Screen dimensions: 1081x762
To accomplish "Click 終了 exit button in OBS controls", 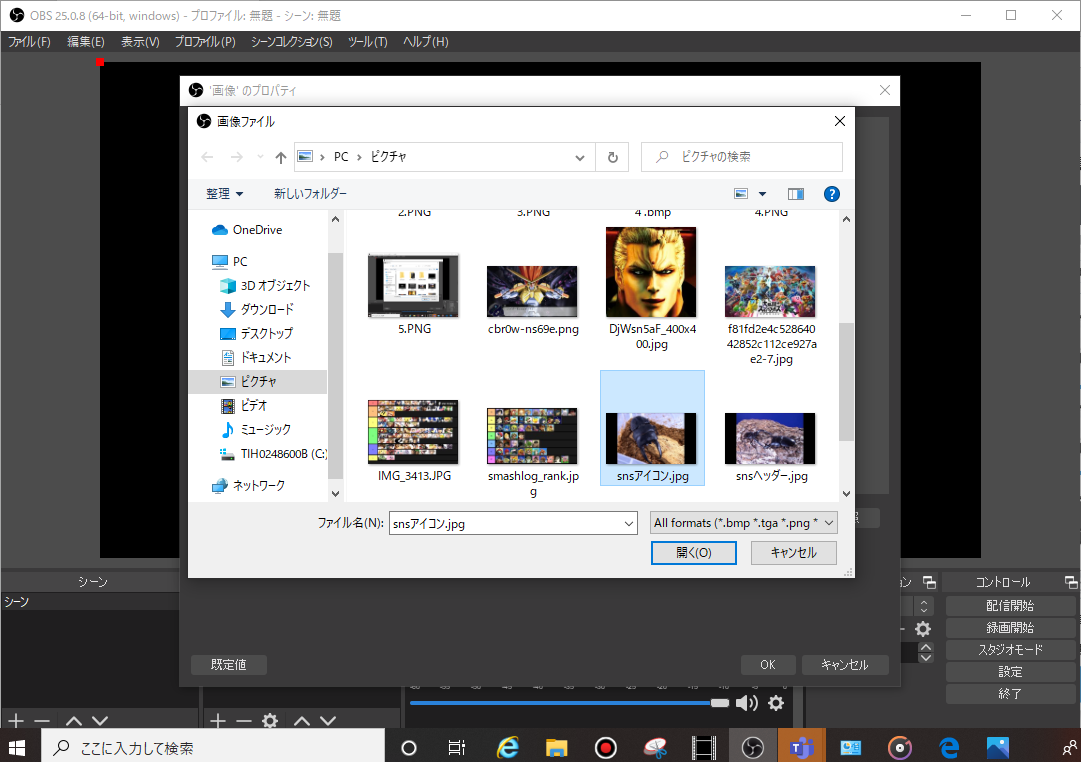I will [x=1010, y=694].
